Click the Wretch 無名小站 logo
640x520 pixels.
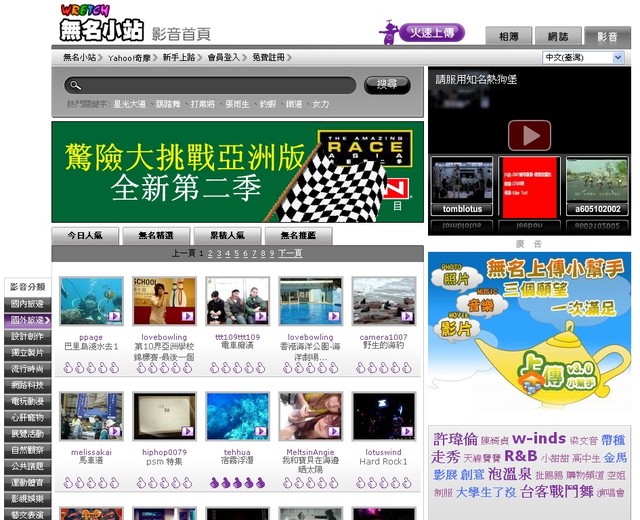coord(102,23)
